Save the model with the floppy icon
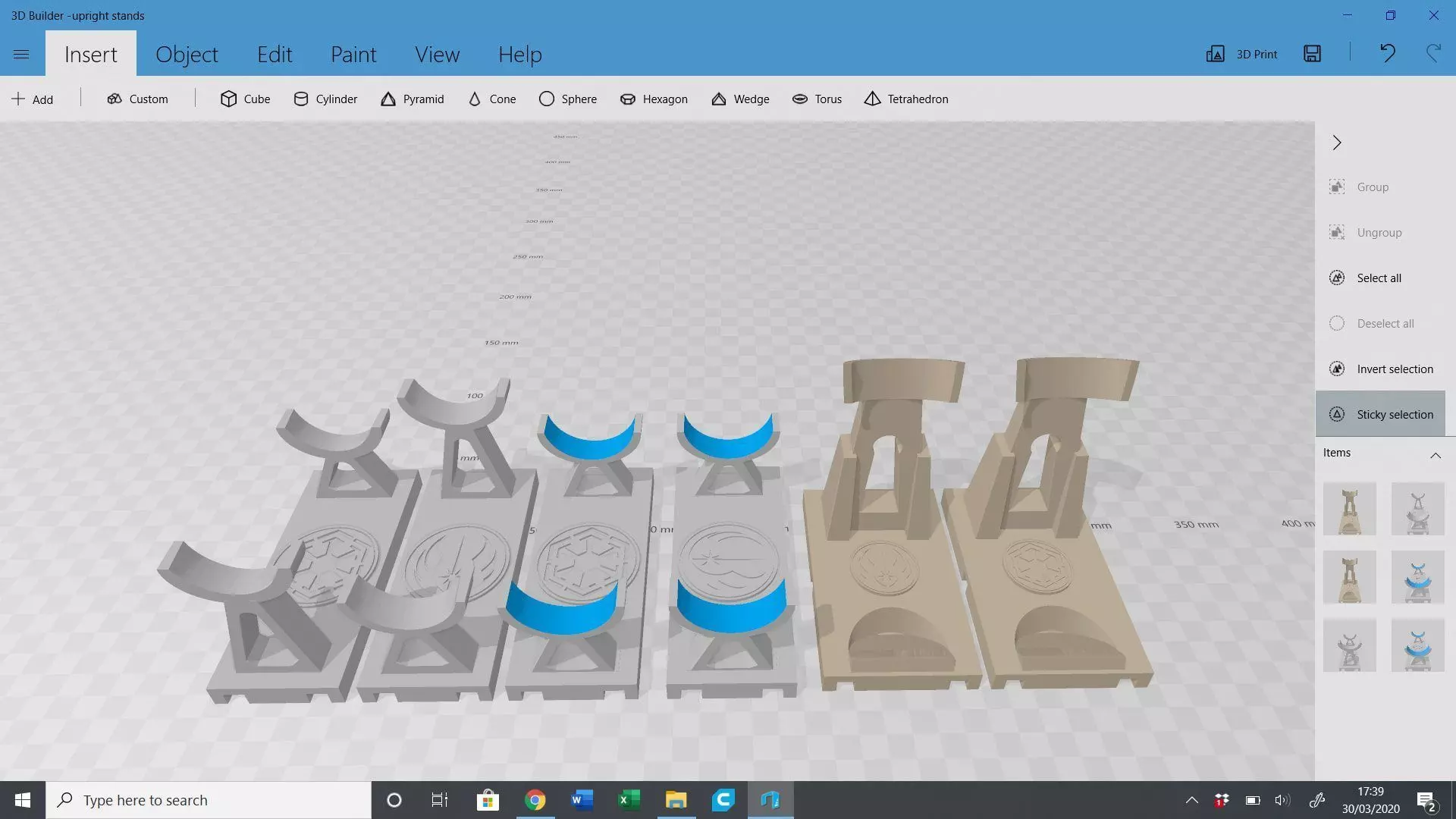Viewport: 1456px width, 819px height. (x=1313, y=53)
